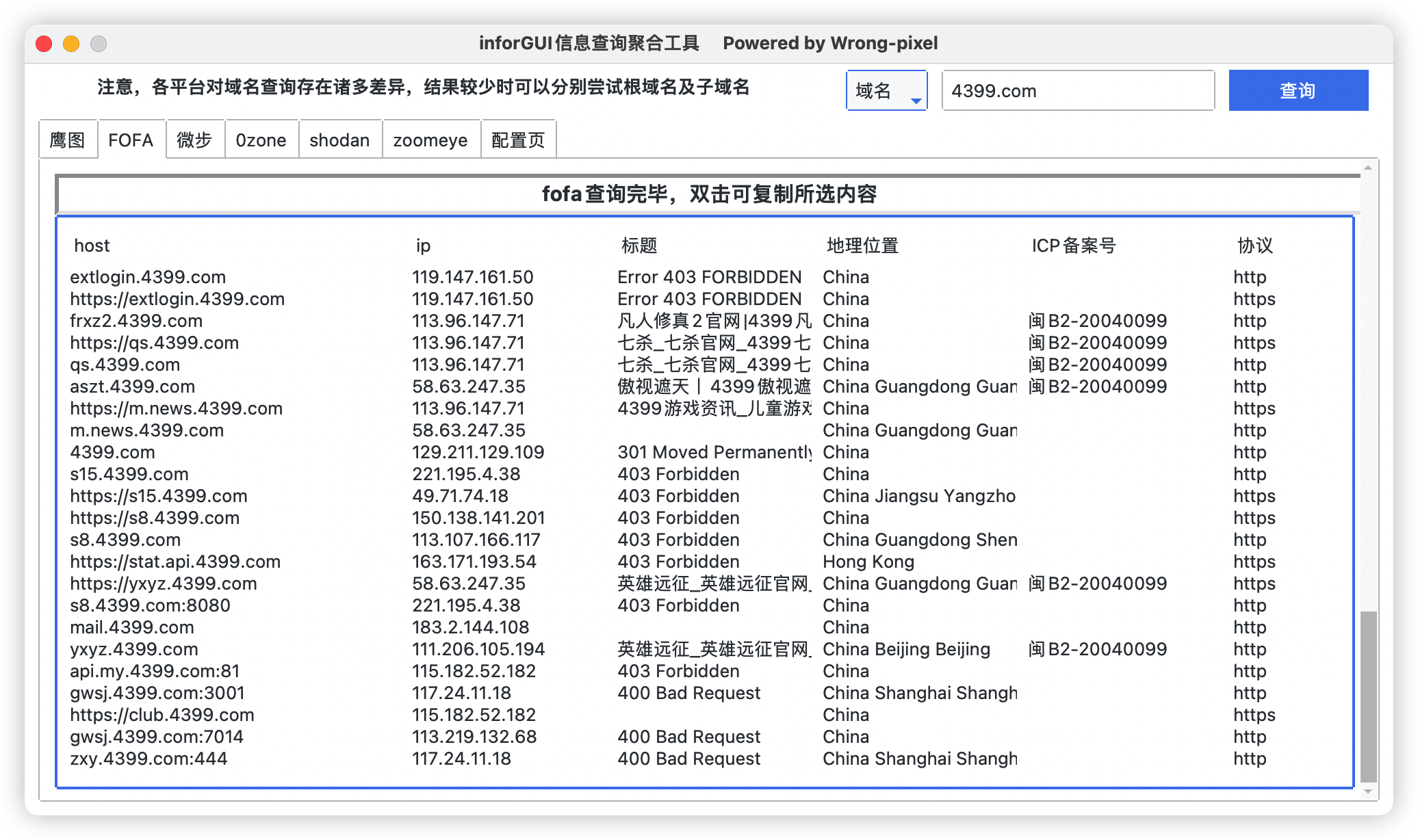
Task: Click the zxy.4399.com:444 host entry
Action: tap(149, 759)
